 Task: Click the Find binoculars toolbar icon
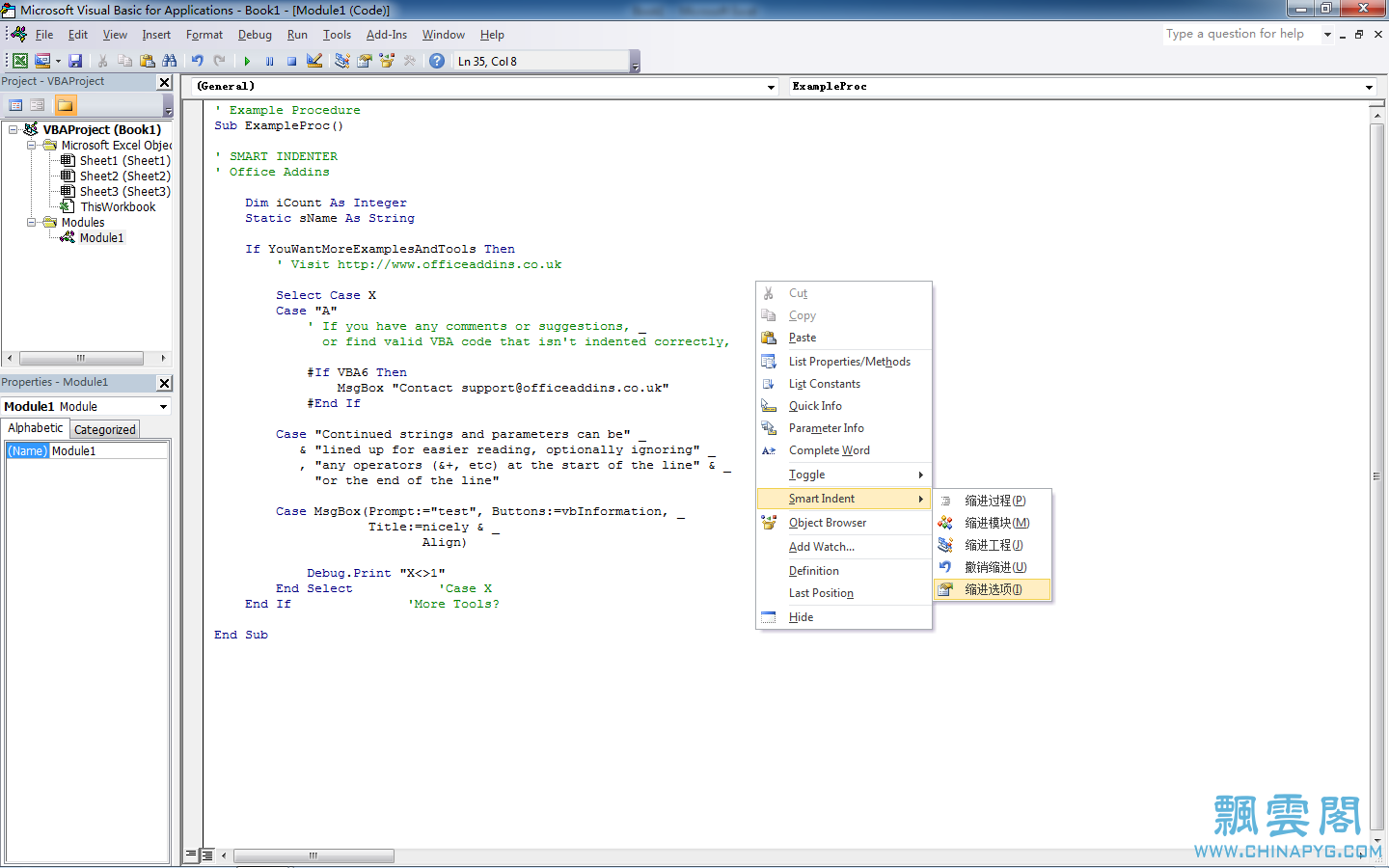tap(170, 61)
